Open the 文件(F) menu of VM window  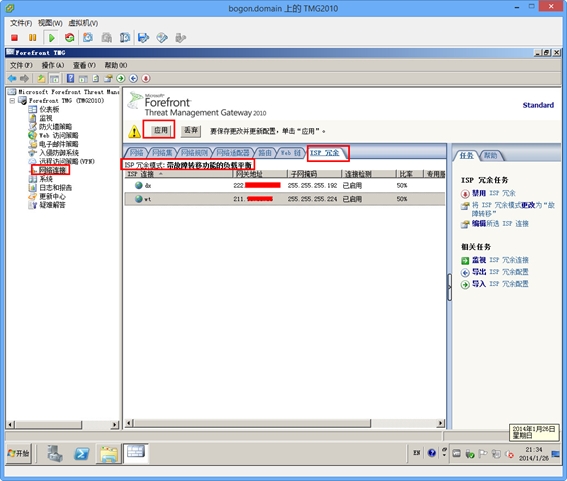(21, 23)
